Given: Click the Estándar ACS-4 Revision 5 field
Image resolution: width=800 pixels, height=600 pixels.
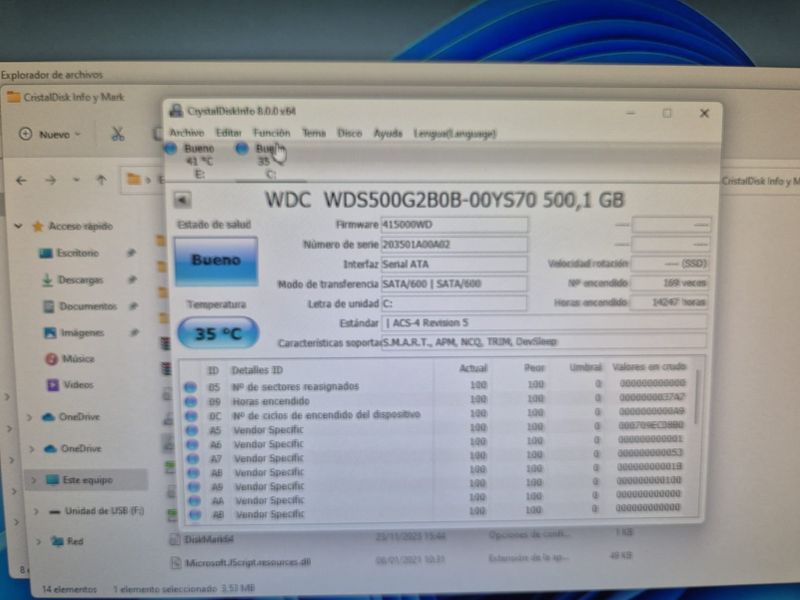Looking at the screenshot, I should tap(544, 322).
